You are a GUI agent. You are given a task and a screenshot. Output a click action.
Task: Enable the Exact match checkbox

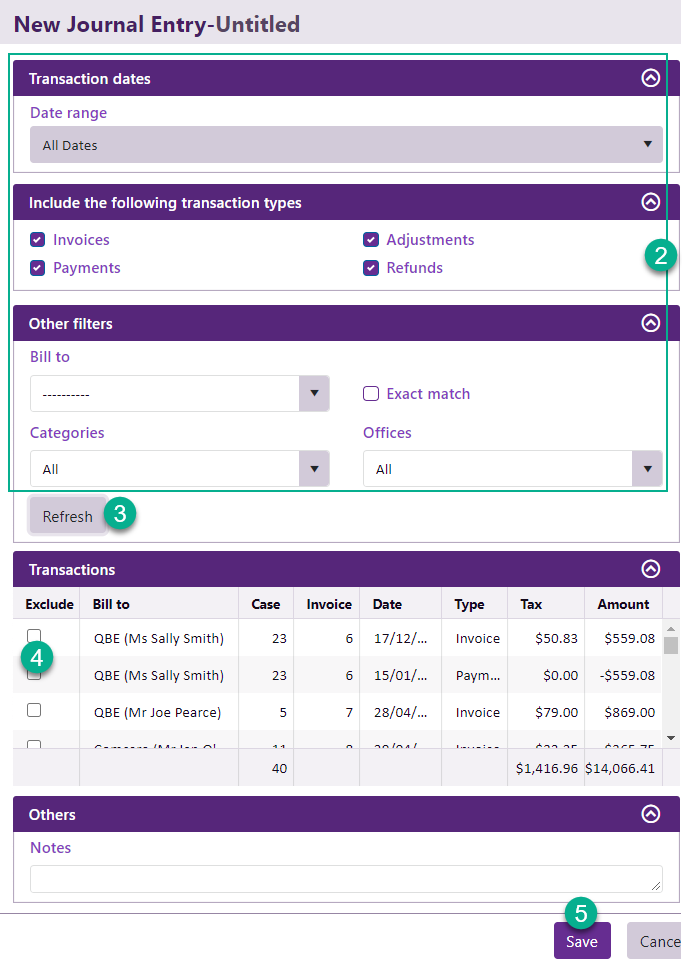[x=371, y=394]
